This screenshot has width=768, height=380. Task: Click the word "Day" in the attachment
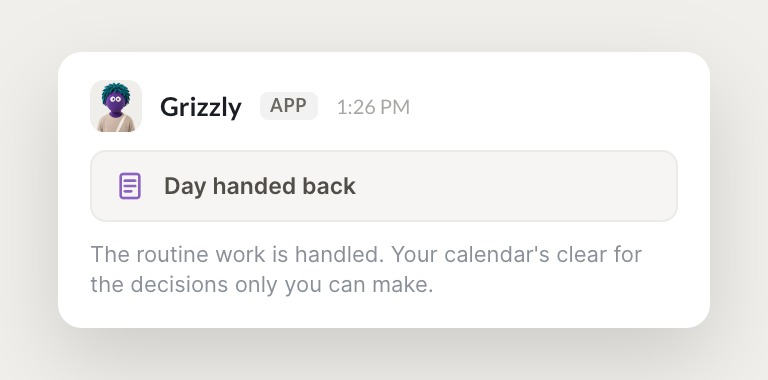pyautogui.click(x=185, y=187)
